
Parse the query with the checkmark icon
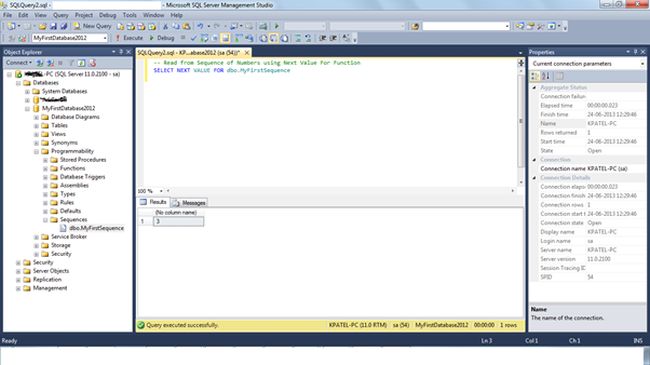pyautogui.click(x=193, y=38)
